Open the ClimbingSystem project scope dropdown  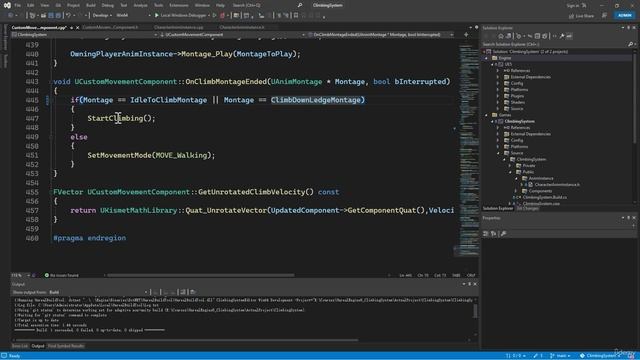click(85, 35)
